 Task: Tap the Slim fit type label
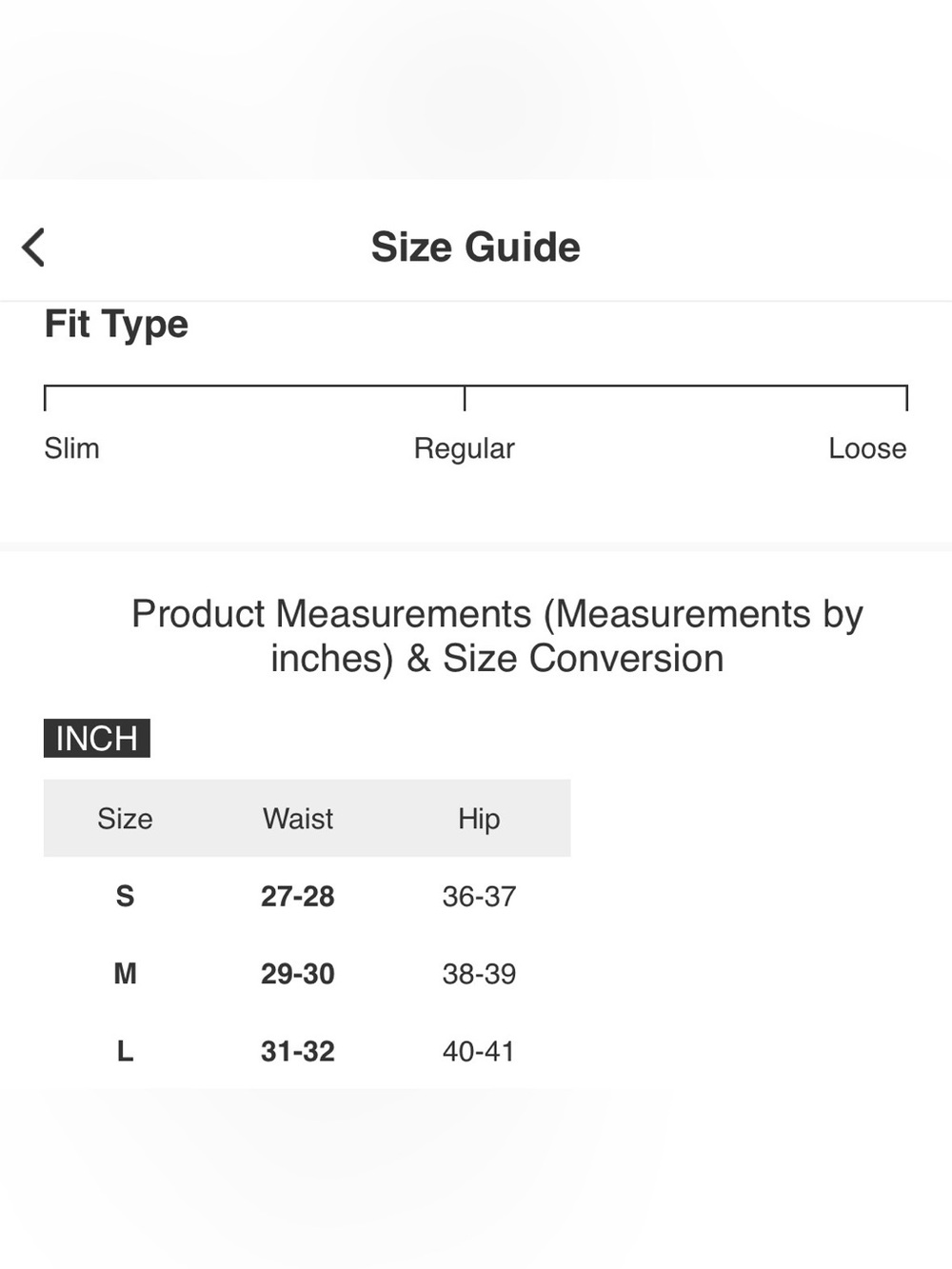(71, 448)
